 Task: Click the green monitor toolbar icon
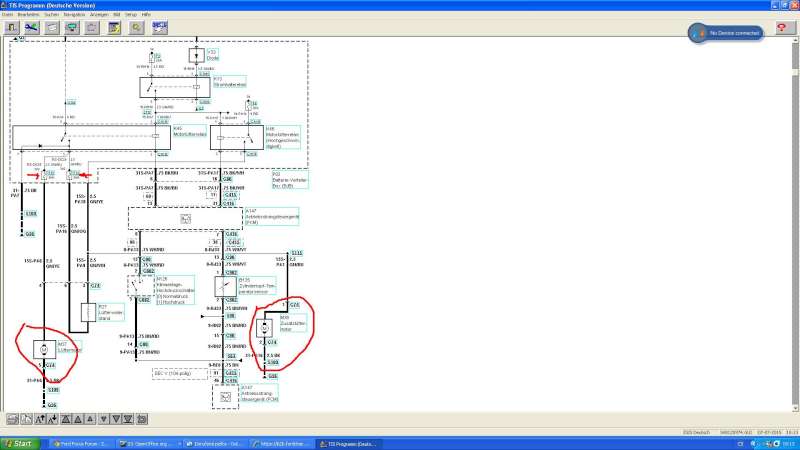[72, 28]
